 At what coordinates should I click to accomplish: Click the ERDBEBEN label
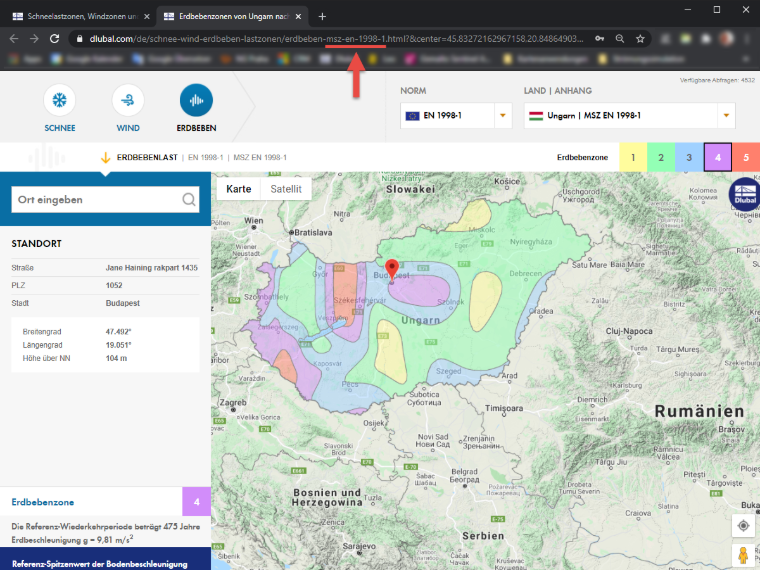(196, 128)
